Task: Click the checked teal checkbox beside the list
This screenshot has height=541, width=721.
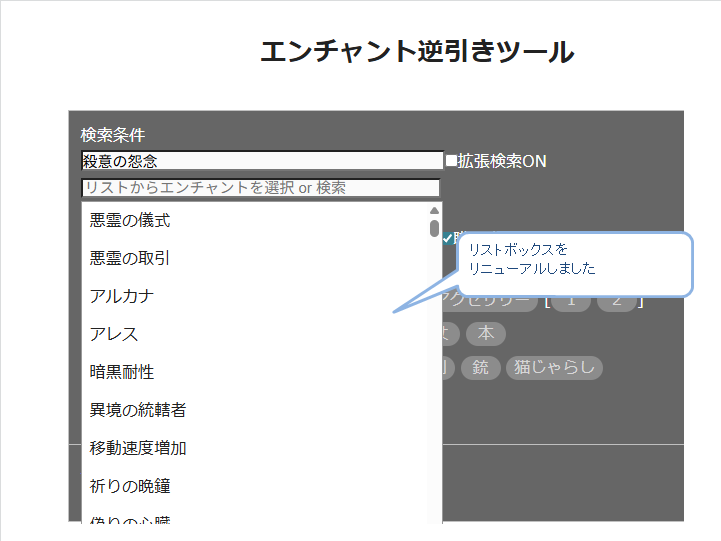Action: coord(448,237)
